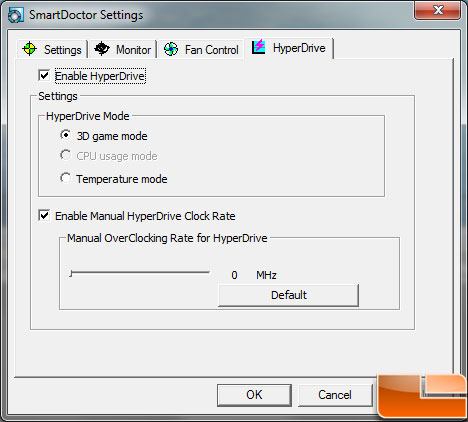The width and height of the screenshot is (468, 422).
Task: Dismiss the dialog with Cancel button
Action: coord(335,395)
